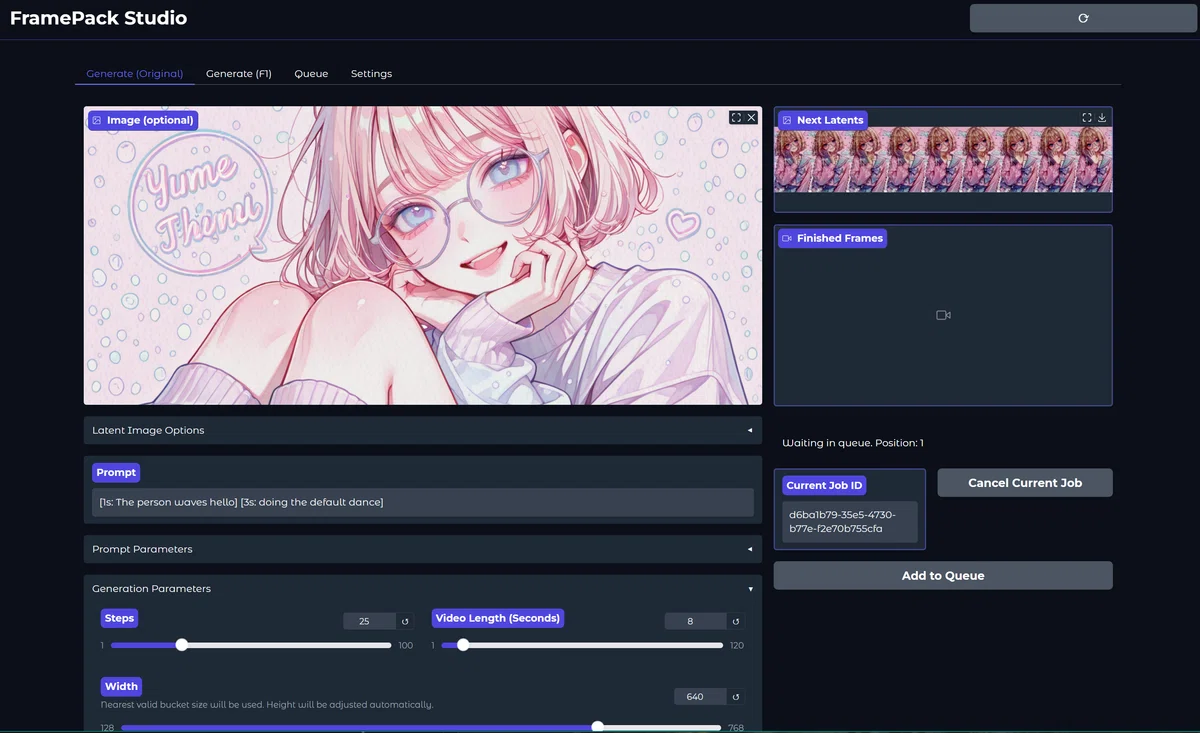Click the Add to Queue button
Viewport: 1200px width, 733px height.
click(943, 576)
